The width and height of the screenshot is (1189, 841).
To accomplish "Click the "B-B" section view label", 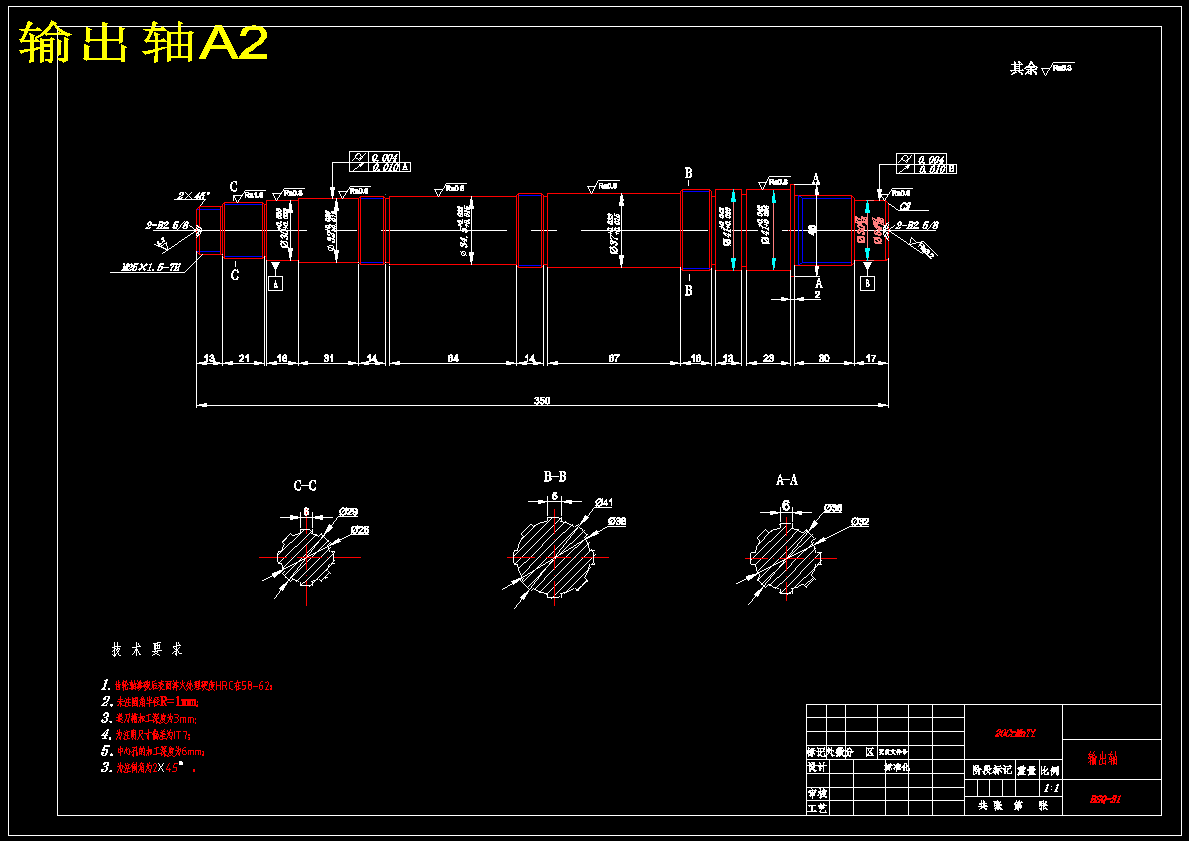I will 554,476.
